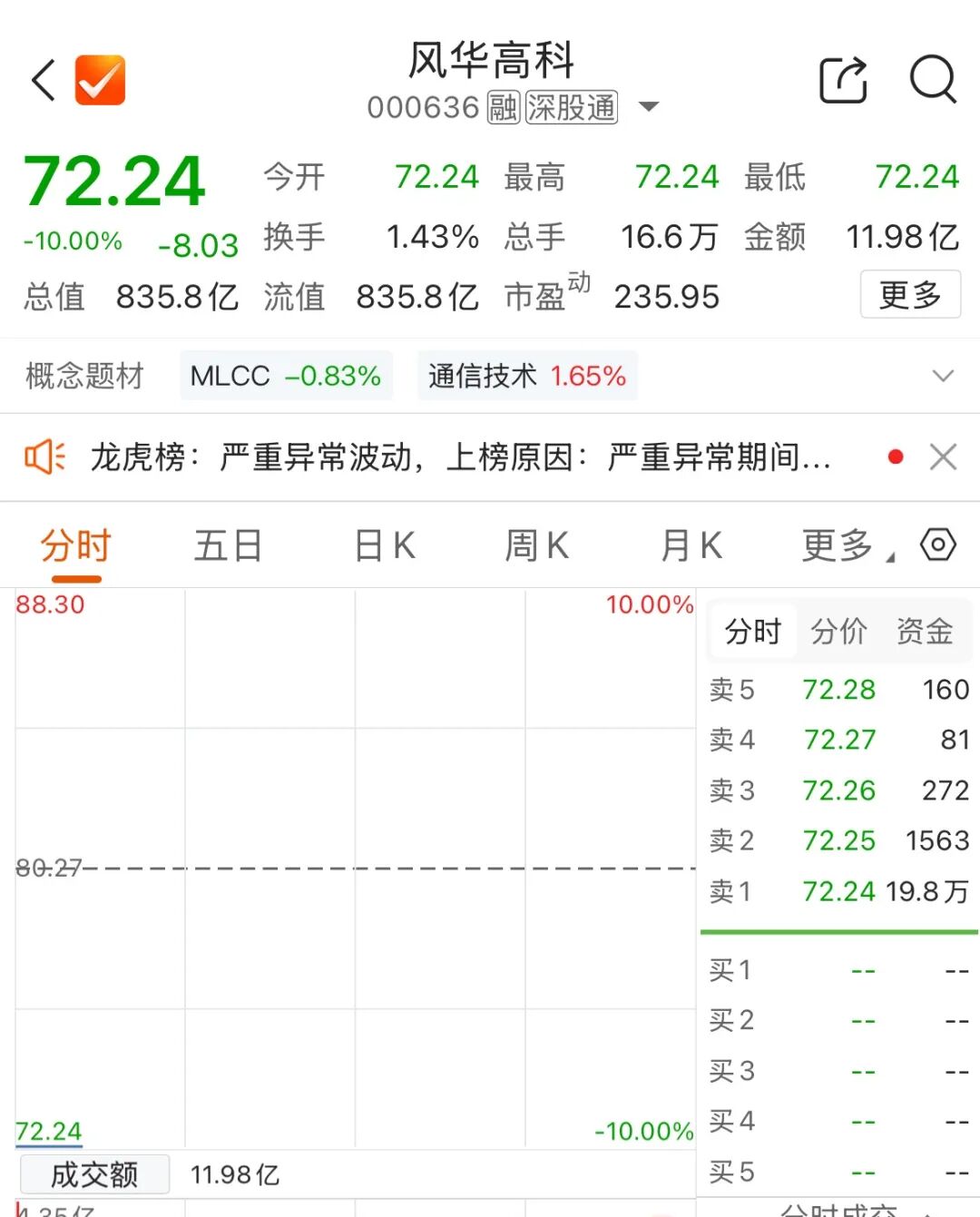Image resolution: width=980 pixels, height=1217 pixels.
Task: Tap the 总手 value 16.6万
Action: pos(670,237)
